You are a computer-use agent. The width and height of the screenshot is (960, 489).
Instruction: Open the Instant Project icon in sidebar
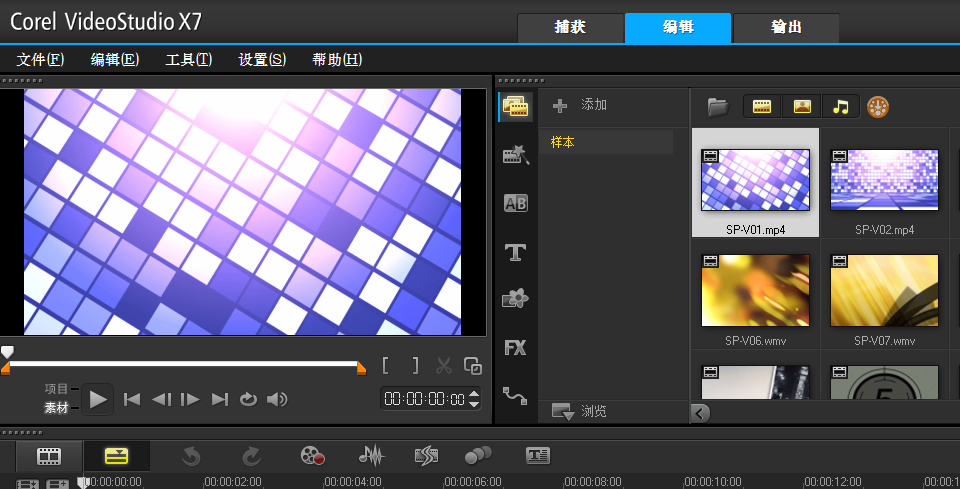(516, 155)
